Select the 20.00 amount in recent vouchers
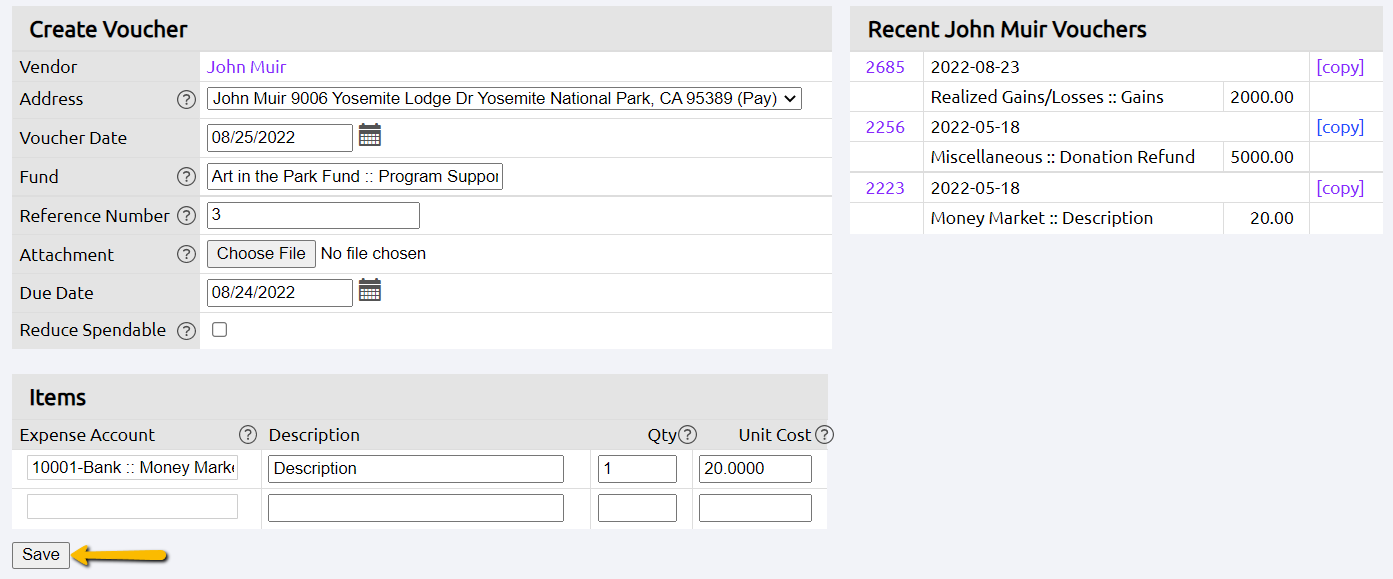This screenshot has width=1393, height=579. point(1272,218)
